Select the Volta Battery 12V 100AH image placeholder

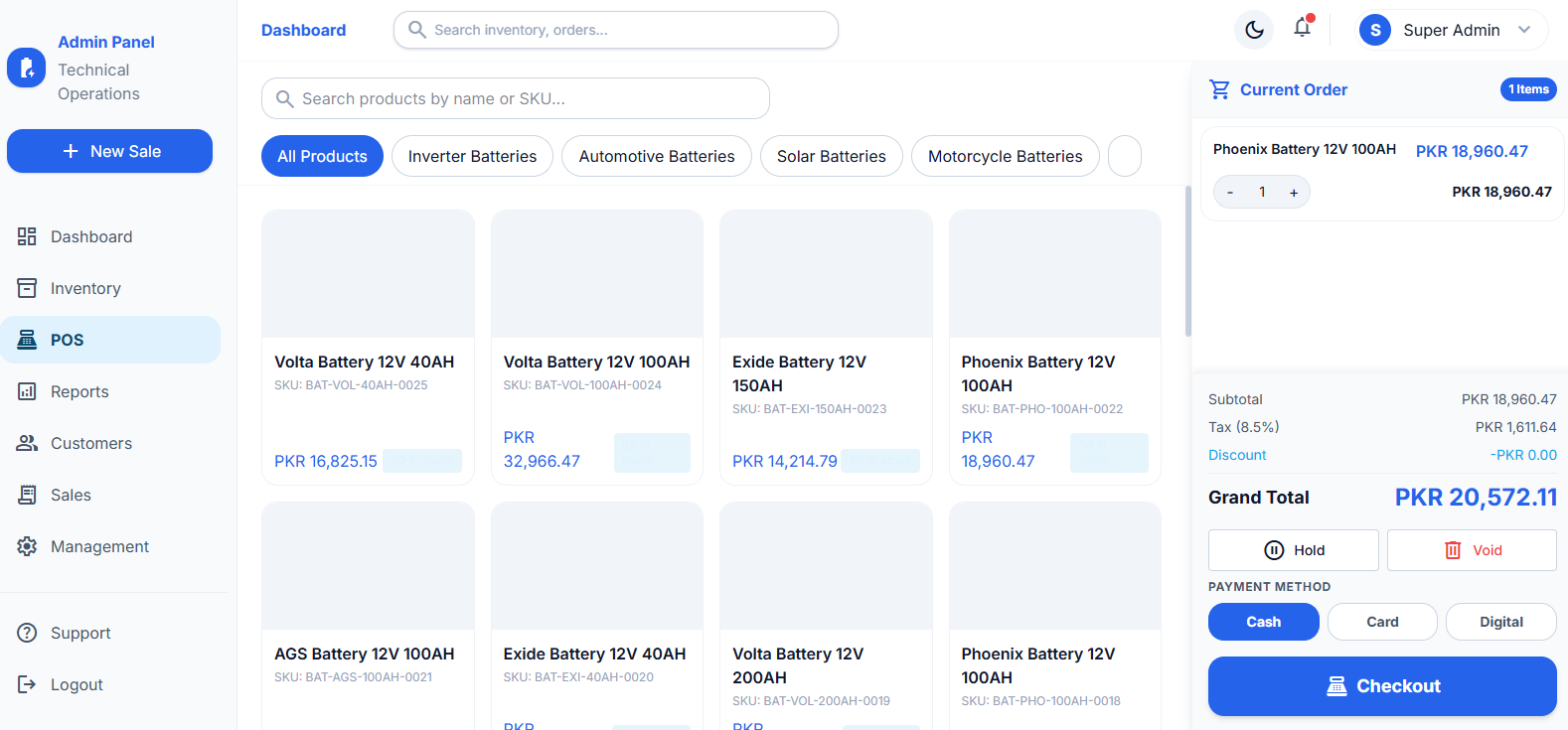pos(597,273)
